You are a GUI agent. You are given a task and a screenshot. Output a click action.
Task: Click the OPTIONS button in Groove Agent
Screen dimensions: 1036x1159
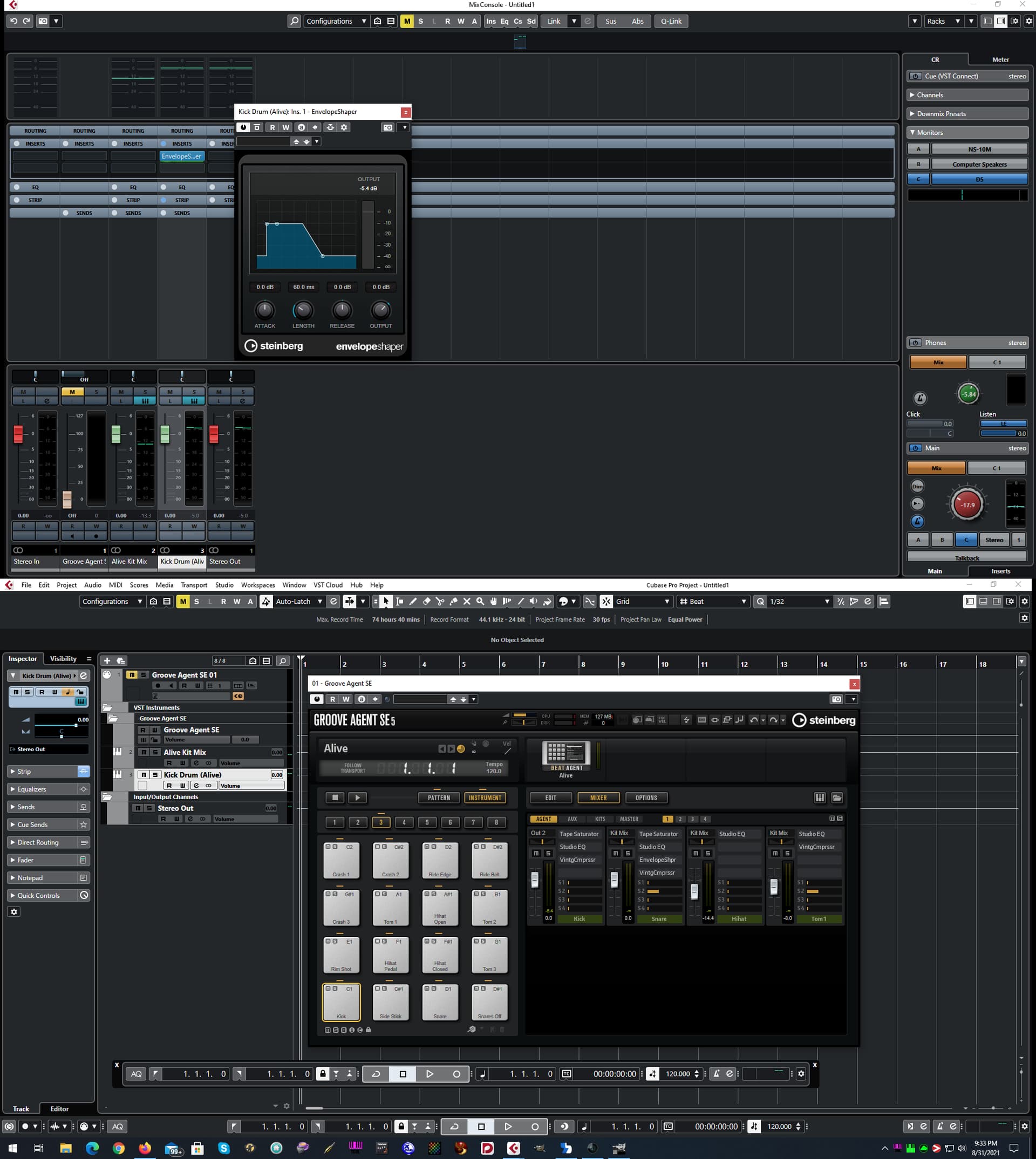(646, 797)
